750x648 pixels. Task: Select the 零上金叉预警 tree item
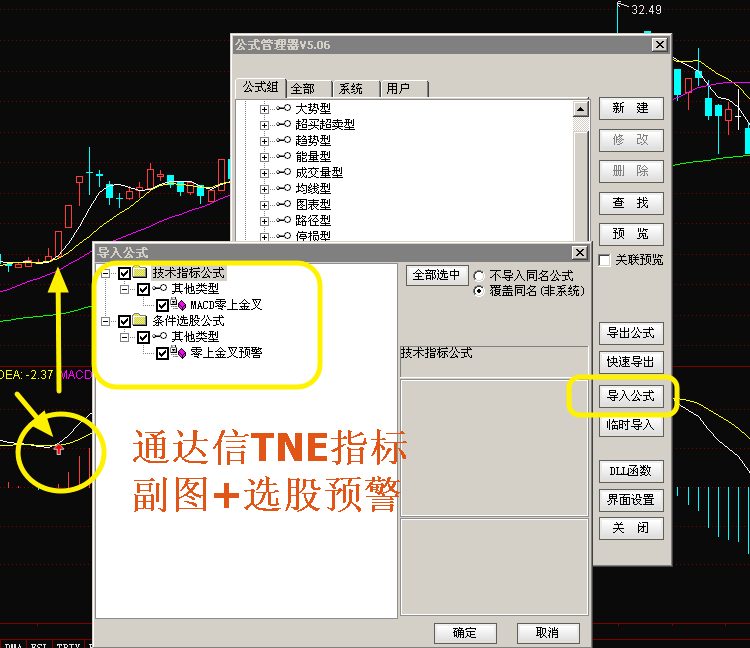pyautogui.click(x=226, y=353)
